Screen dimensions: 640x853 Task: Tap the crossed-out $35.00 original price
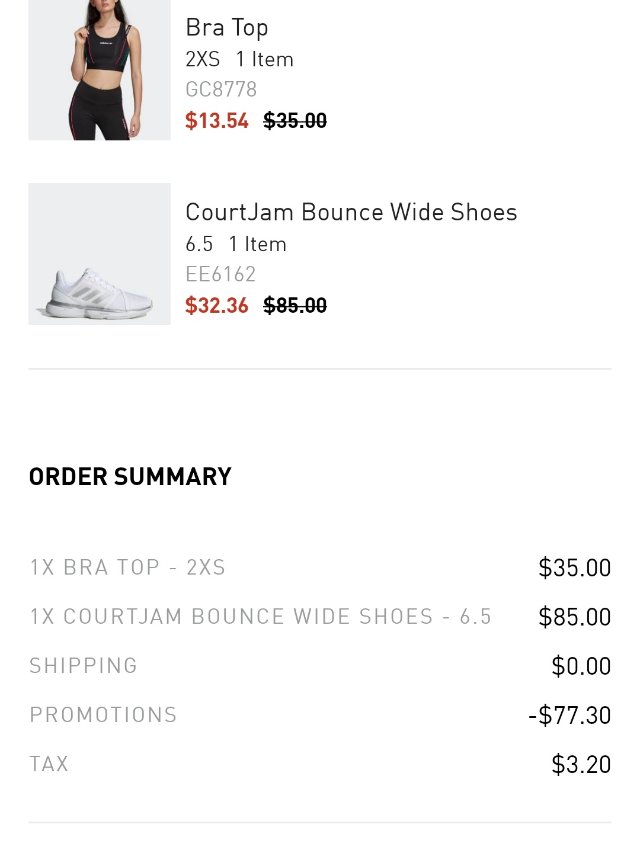tap(295, 121)
